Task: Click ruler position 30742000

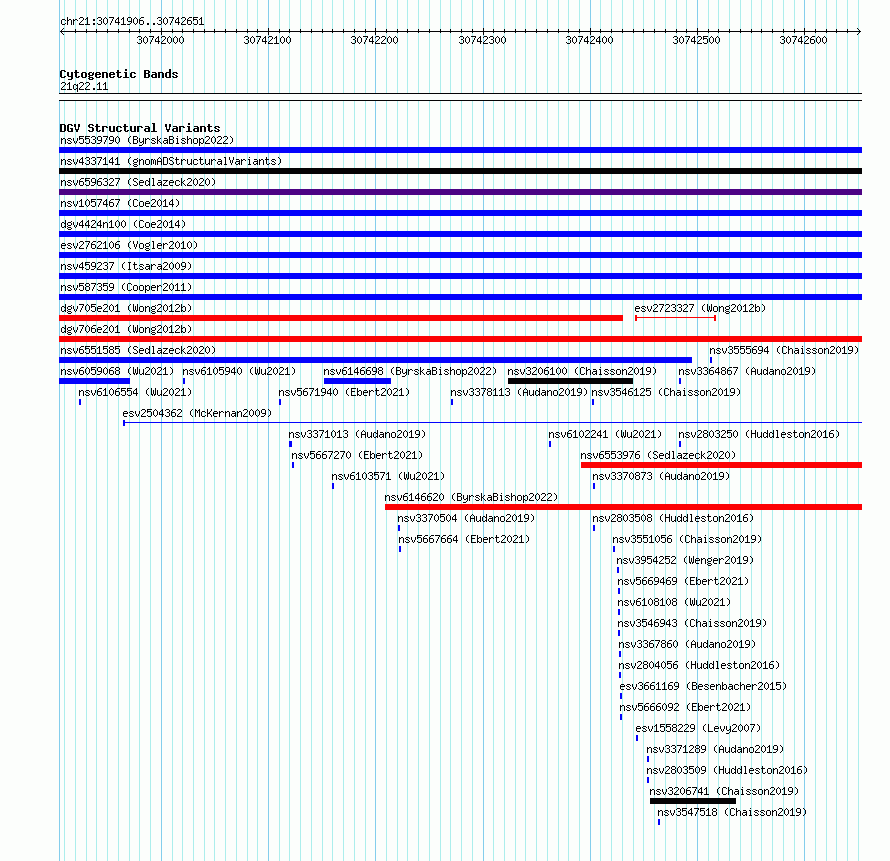Action: [161, 40]
